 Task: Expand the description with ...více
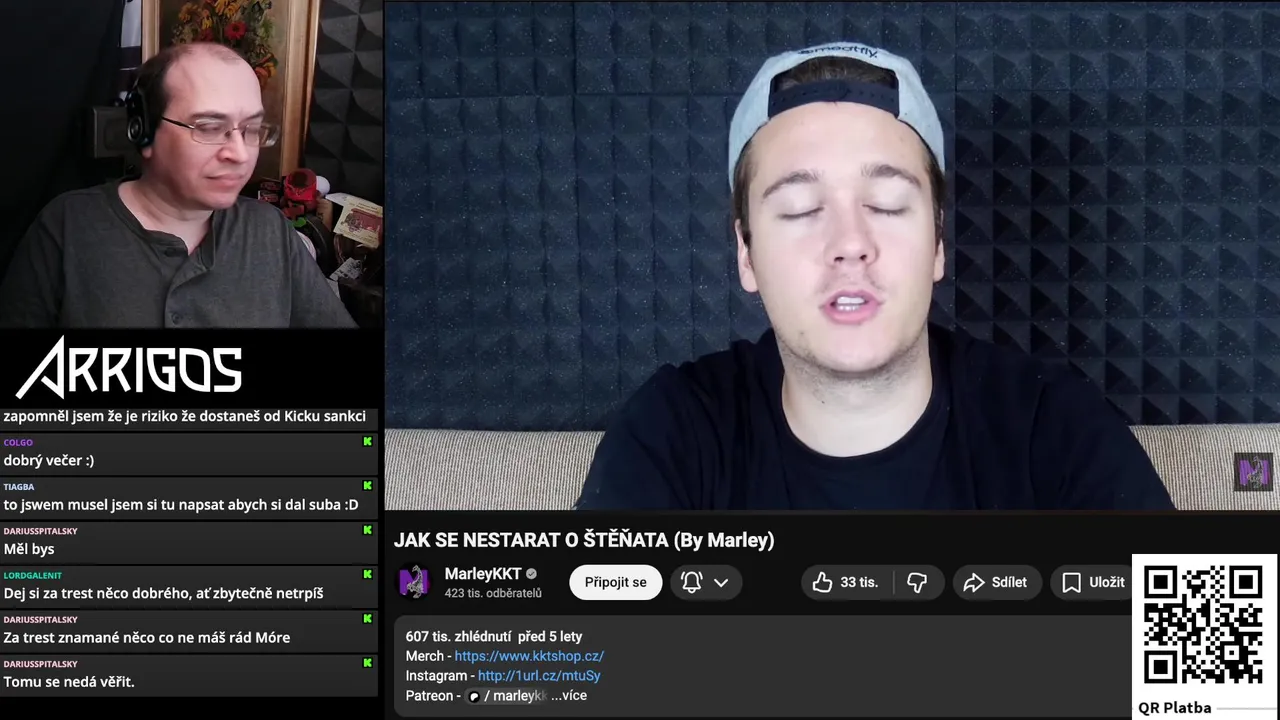tap(568, 696)
